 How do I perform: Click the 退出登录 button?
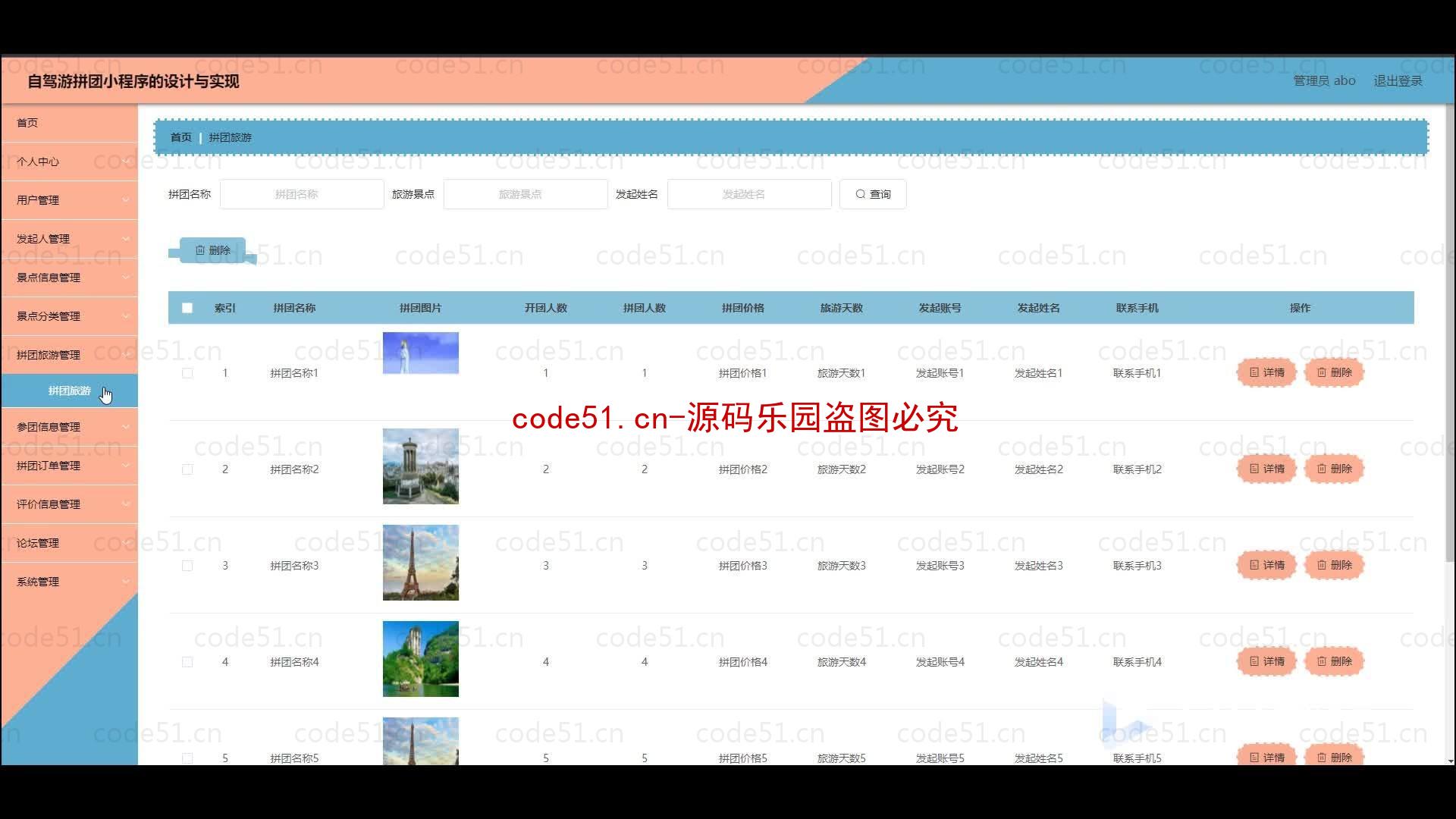pos(1397,80)
